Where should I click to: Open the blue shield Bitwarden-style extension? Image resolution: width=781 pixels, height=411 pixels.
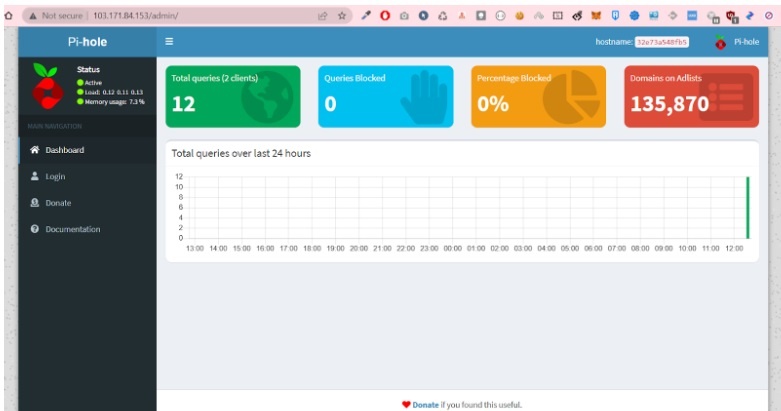616,15
